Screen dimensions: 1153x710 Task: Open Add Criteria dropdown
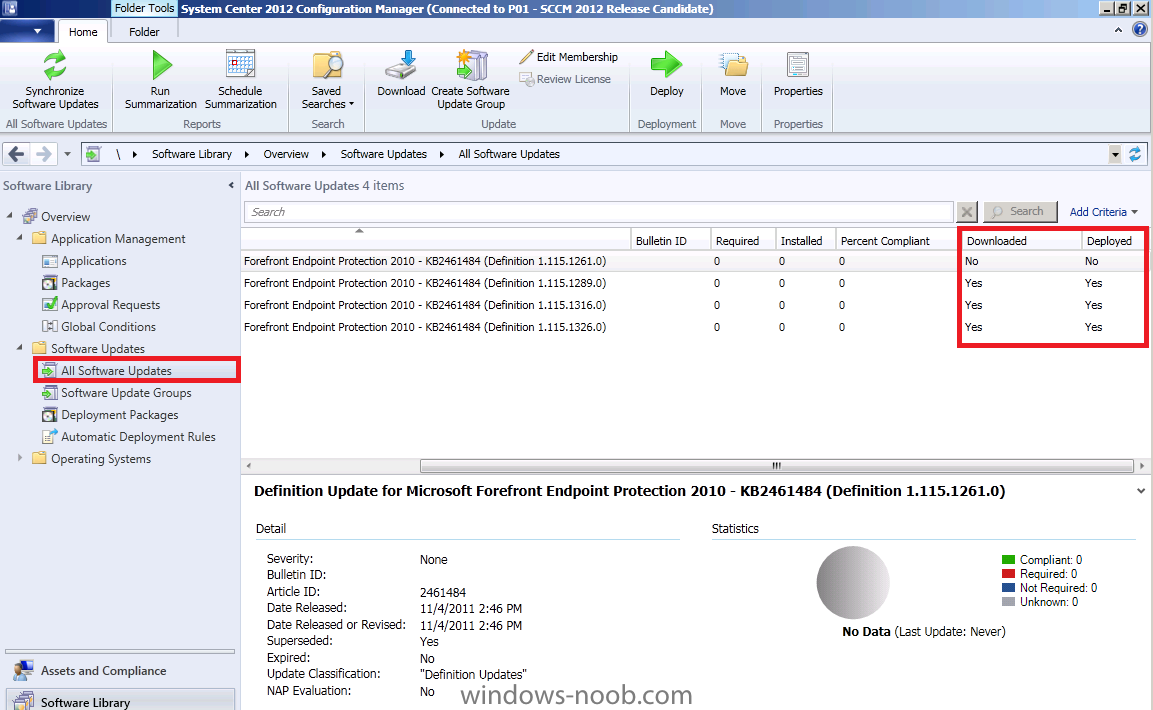point(1103,212)
